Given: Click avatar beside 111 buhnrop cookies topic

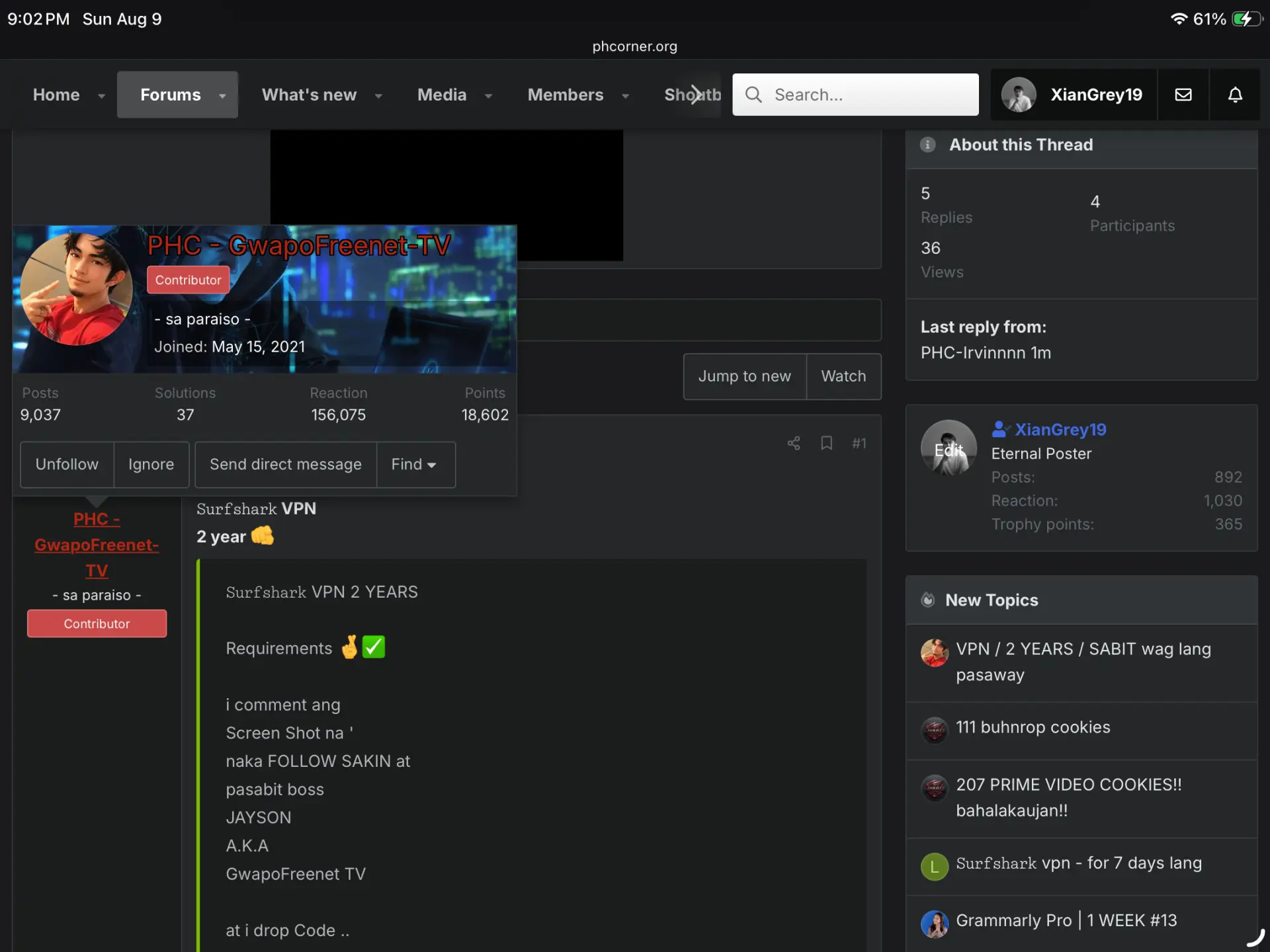Looking at the screenshot, I should pyautogui.click(x=935, y=731).
